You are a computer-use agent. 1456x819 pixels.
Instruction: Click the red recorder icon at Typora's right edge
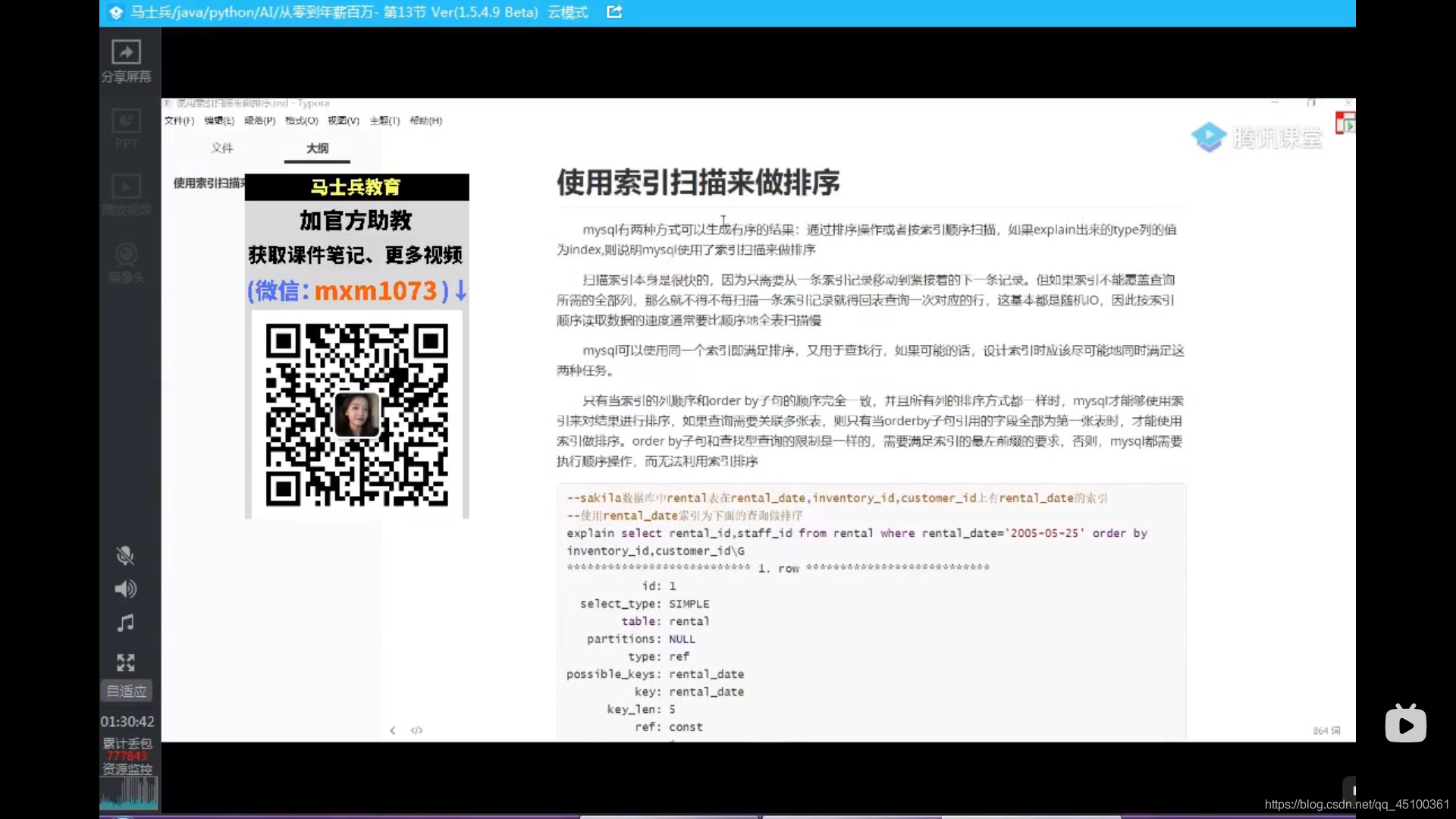click(x=1345, y=123)
